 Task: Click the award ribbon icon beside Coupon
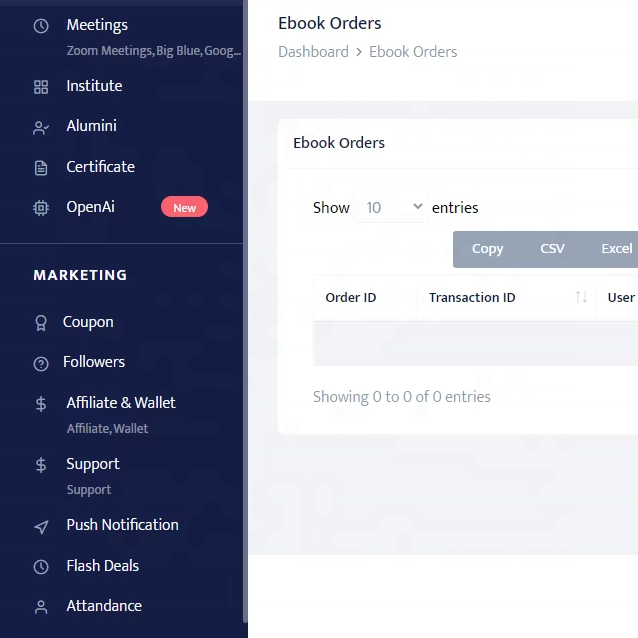[41, 323]
